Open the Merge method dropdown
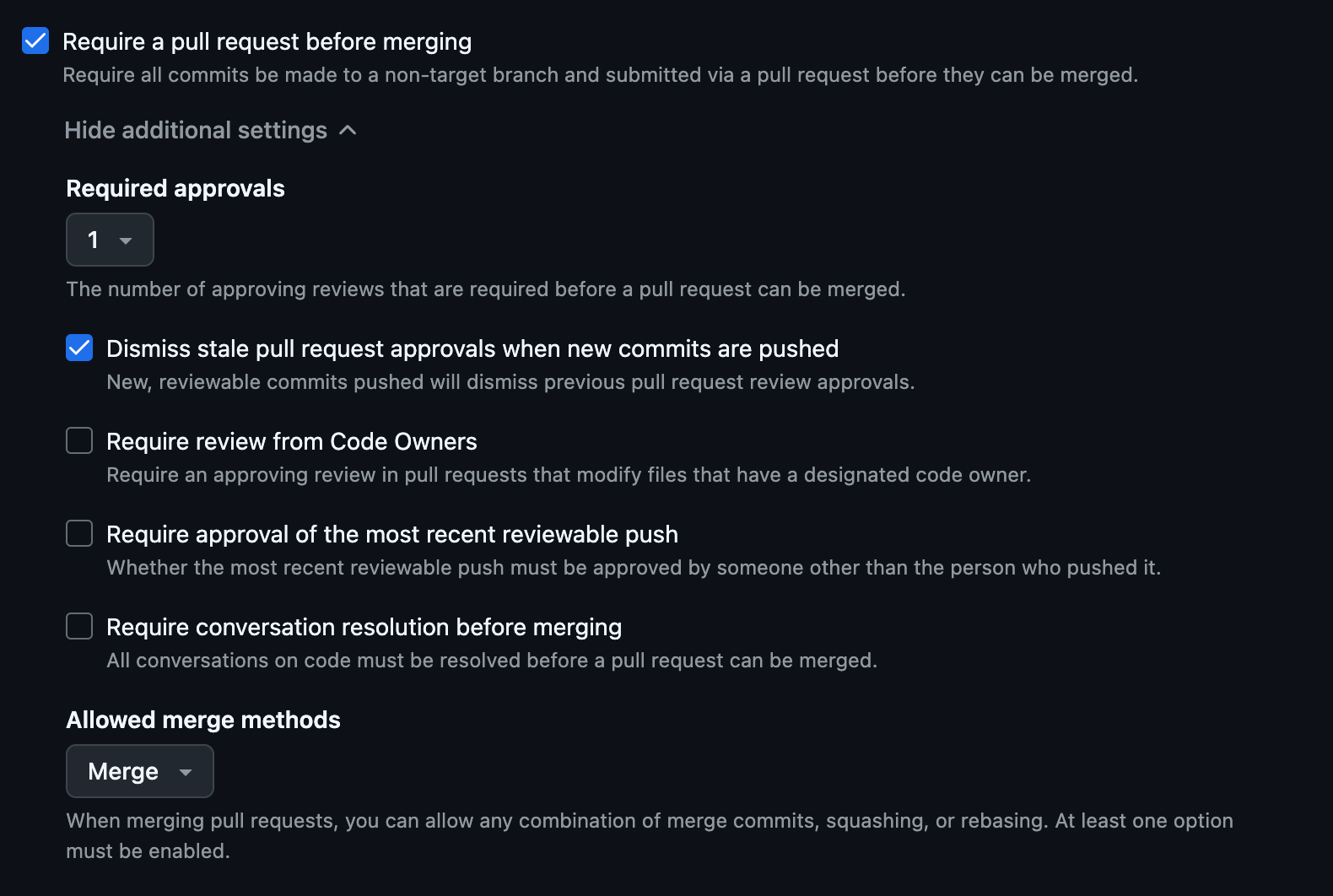The image size is (1333, 896). (139, 771)
